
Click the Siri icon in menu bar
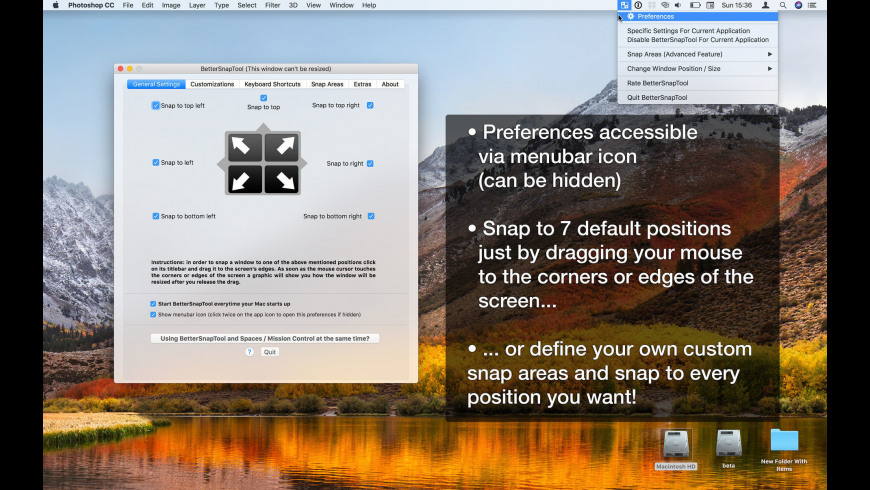pyautogui.click(x=798, y=5)
